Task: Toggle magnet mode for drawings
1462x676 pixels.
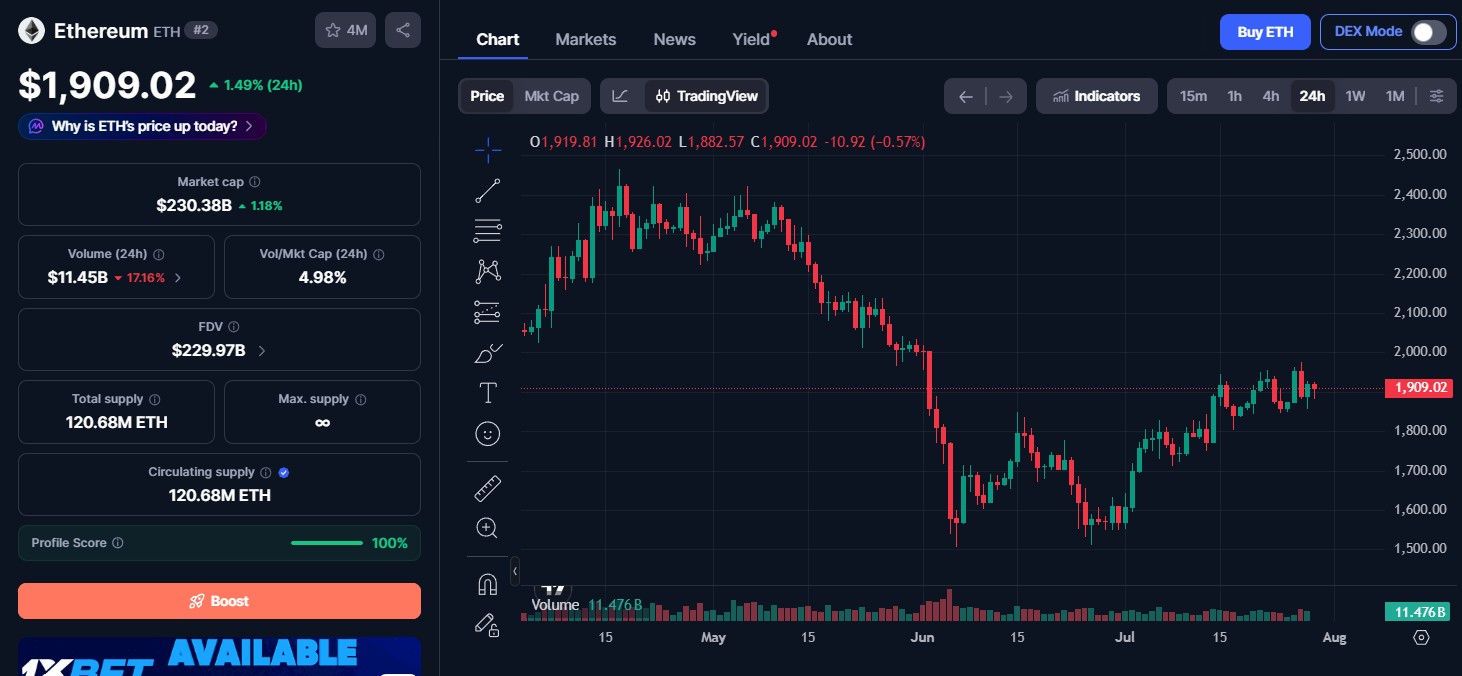Action: (488, 584)
